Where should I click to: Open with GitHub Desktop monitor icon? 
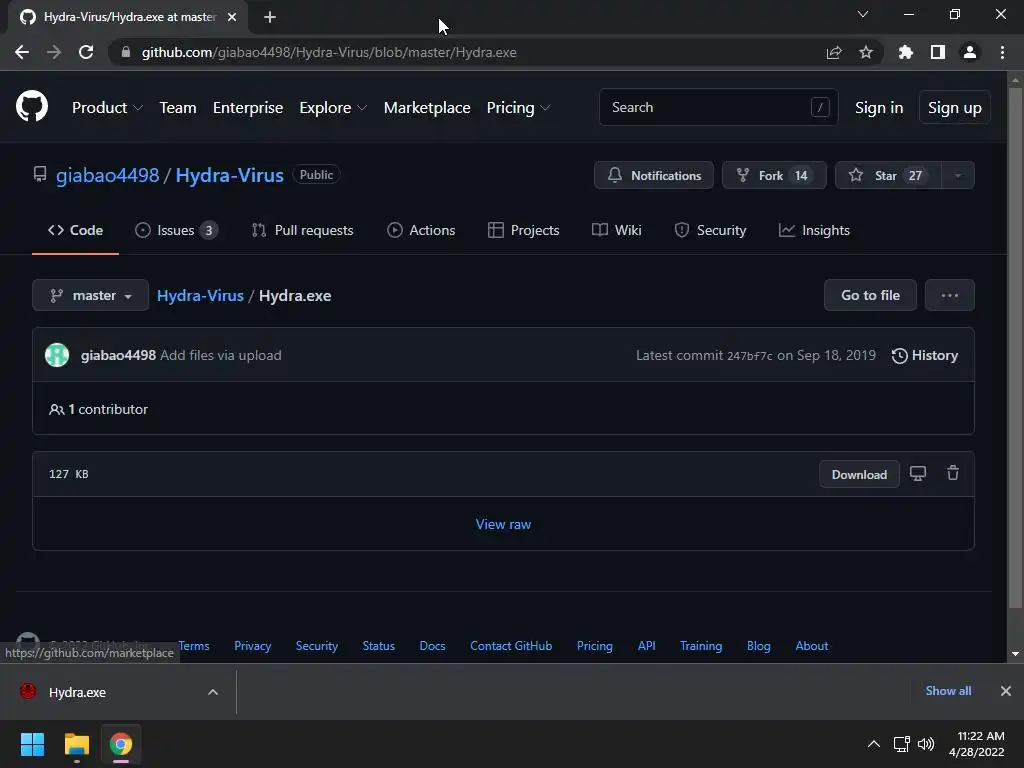point(918,473)
